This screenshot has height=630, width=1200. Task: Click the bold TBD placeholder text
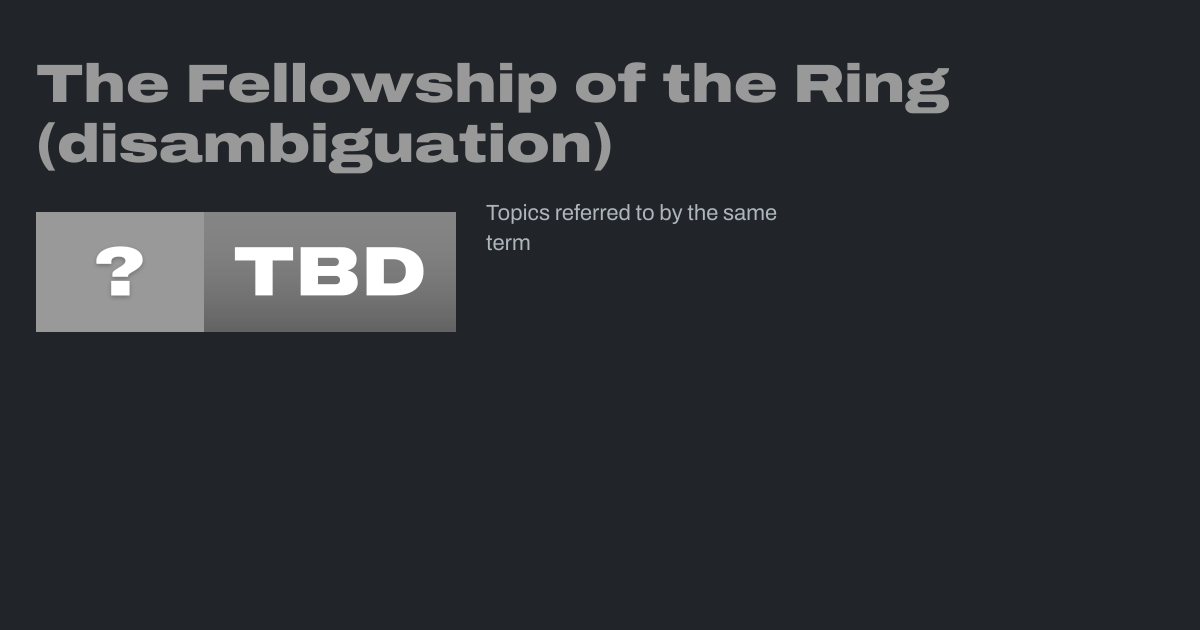pos(329,272)
